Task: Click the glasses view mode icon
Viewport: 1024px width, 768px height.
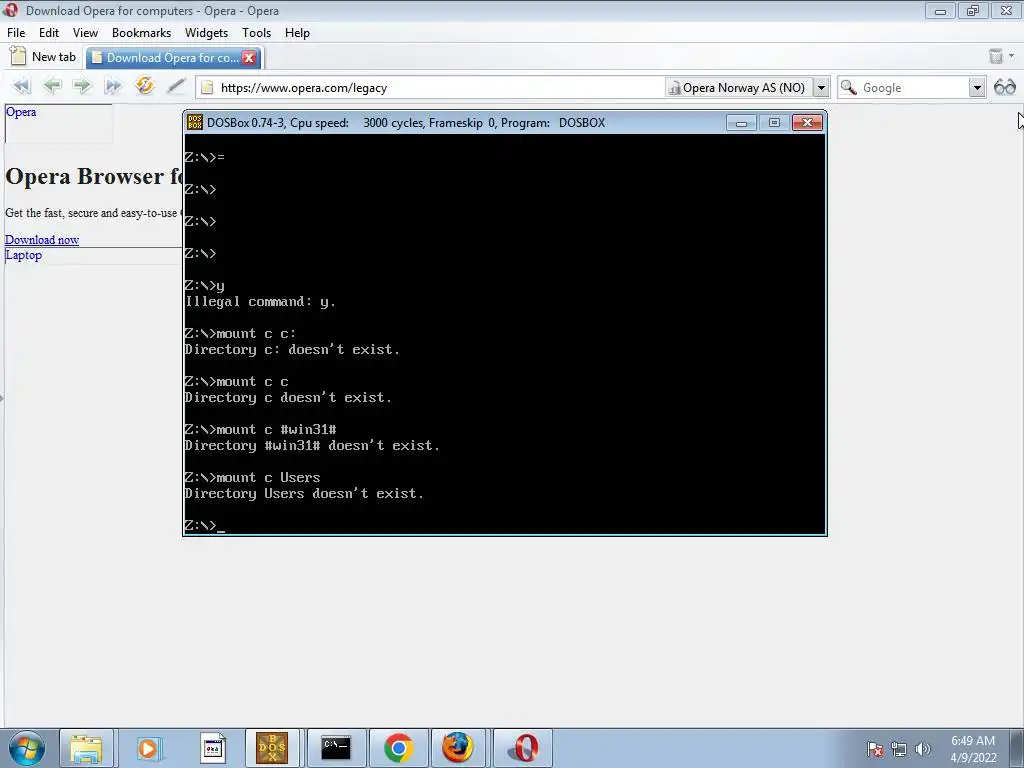Action: [1004, 87]
